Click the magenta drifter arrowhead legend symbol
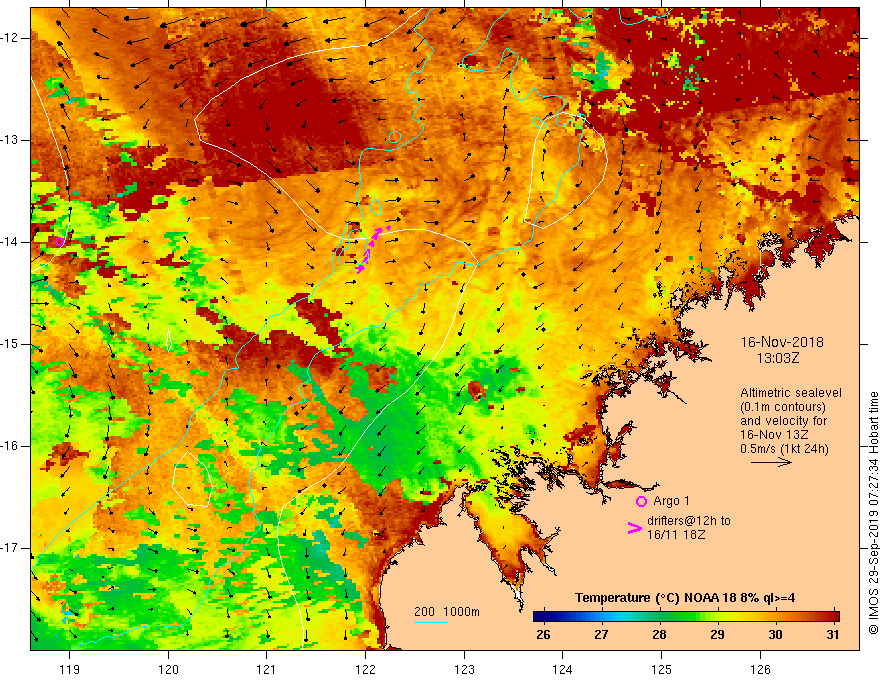 [634, 528]
